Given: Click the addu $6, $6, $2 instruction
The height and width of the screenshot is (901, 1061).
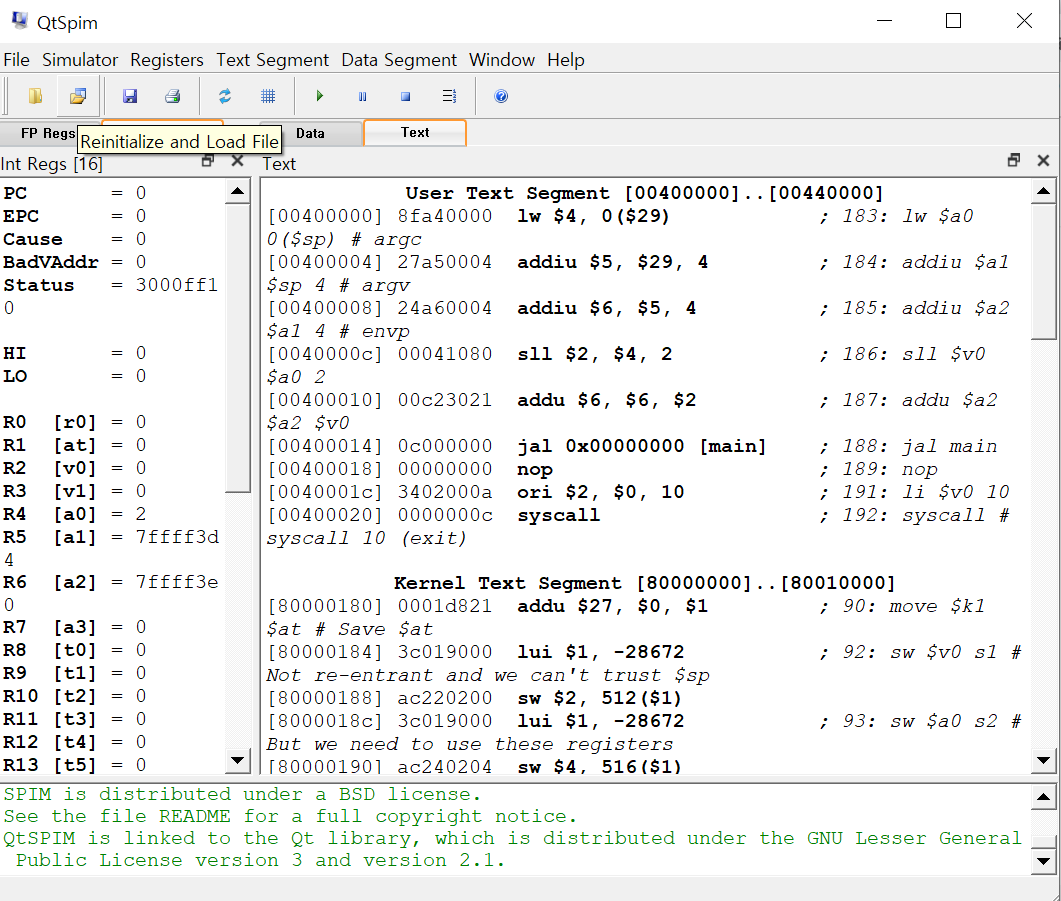Looking at the screenshot, I should [631, 412].
